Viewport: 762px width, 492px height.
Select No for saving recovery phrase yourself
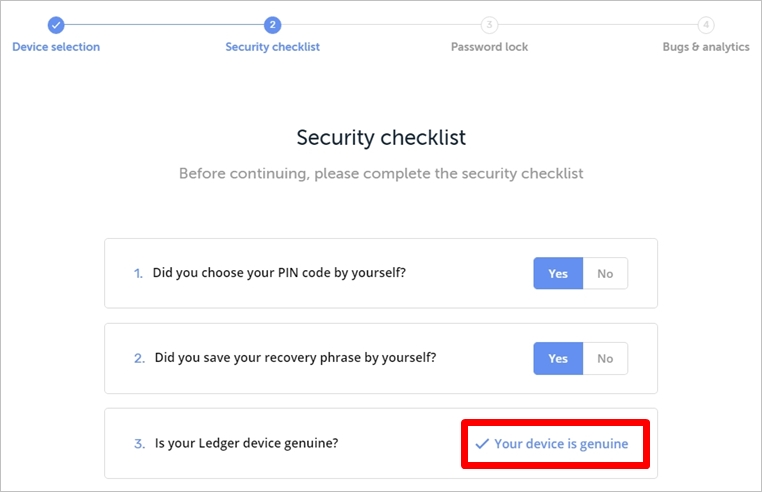point(605,358)
